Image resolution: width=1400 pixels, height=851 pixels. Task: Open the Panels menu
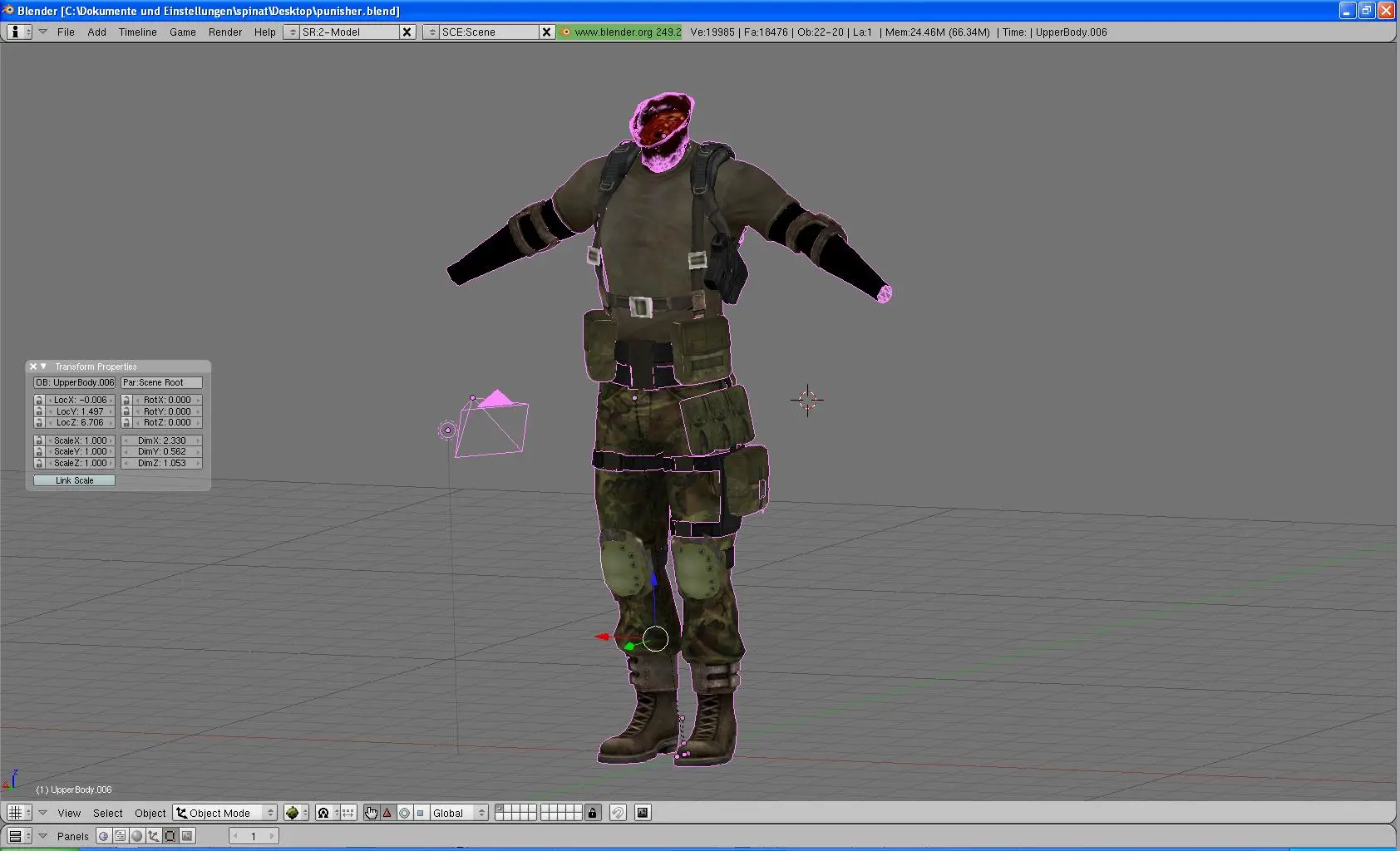click(x=73, y=836)
